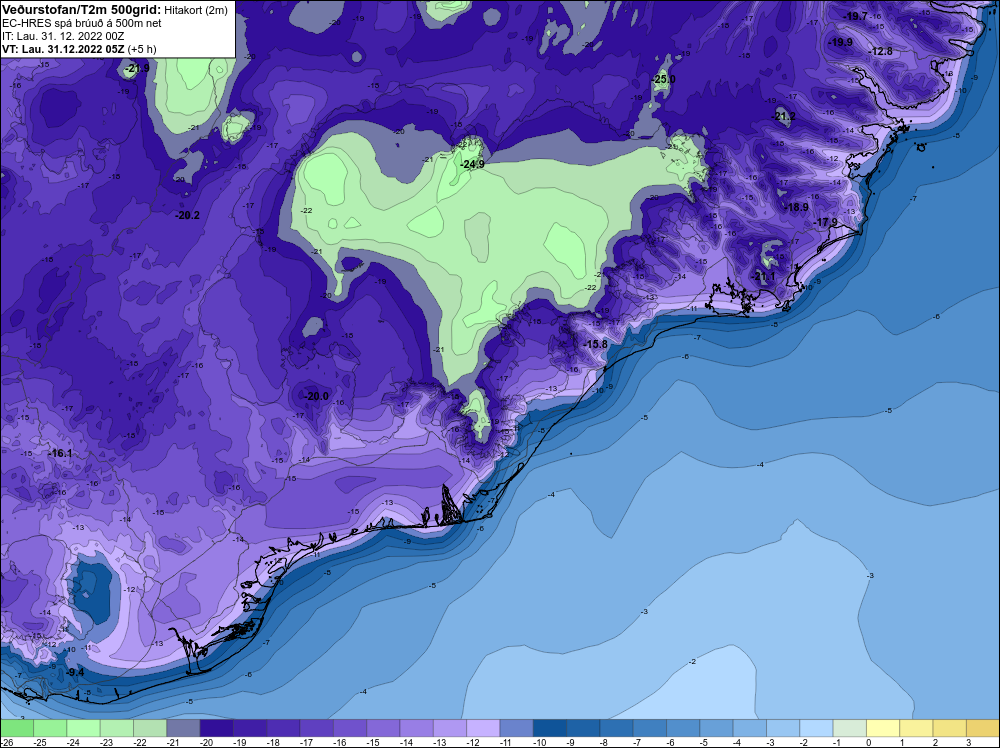
Task: Click the bold '-9.4' temperature reading
Action: click(x=75, y=673)
